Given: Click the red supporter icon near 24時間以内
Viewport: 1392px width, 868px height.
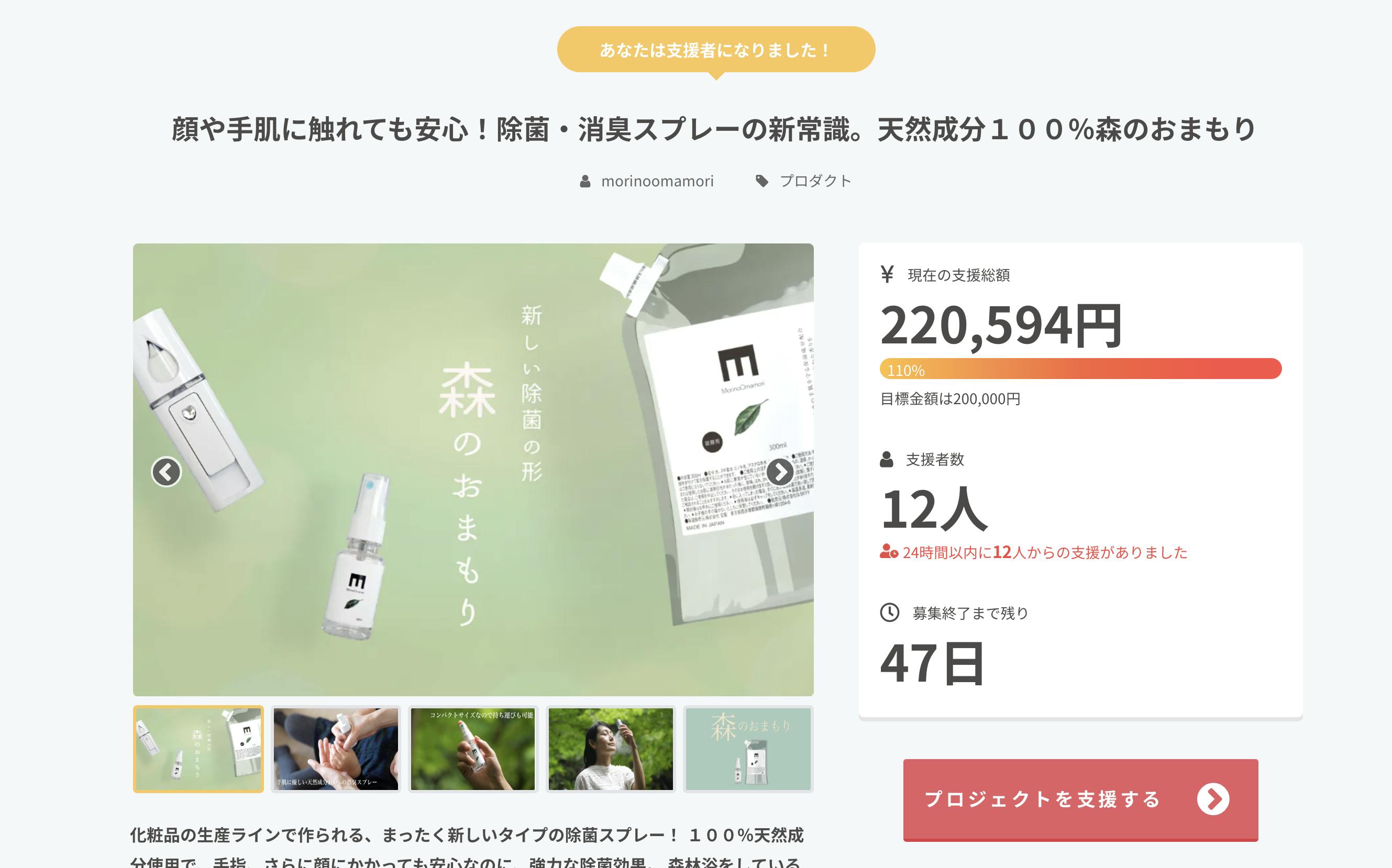Looking at the screenshot, I should coord(888,552).
